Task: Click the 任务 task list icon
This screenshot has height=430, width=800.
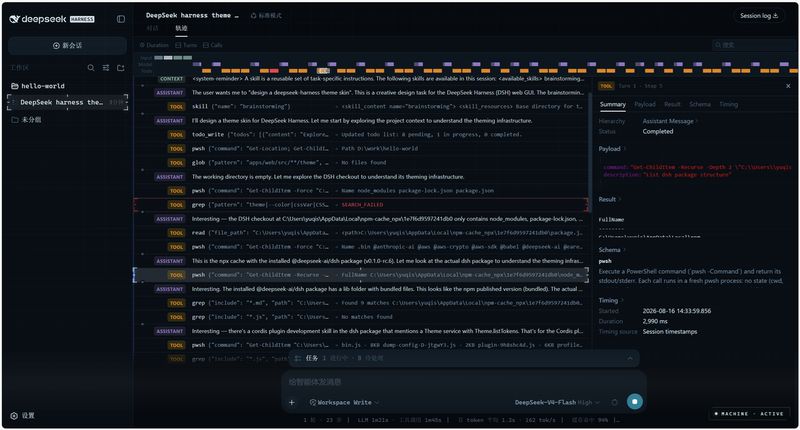Action: (297, 359)
